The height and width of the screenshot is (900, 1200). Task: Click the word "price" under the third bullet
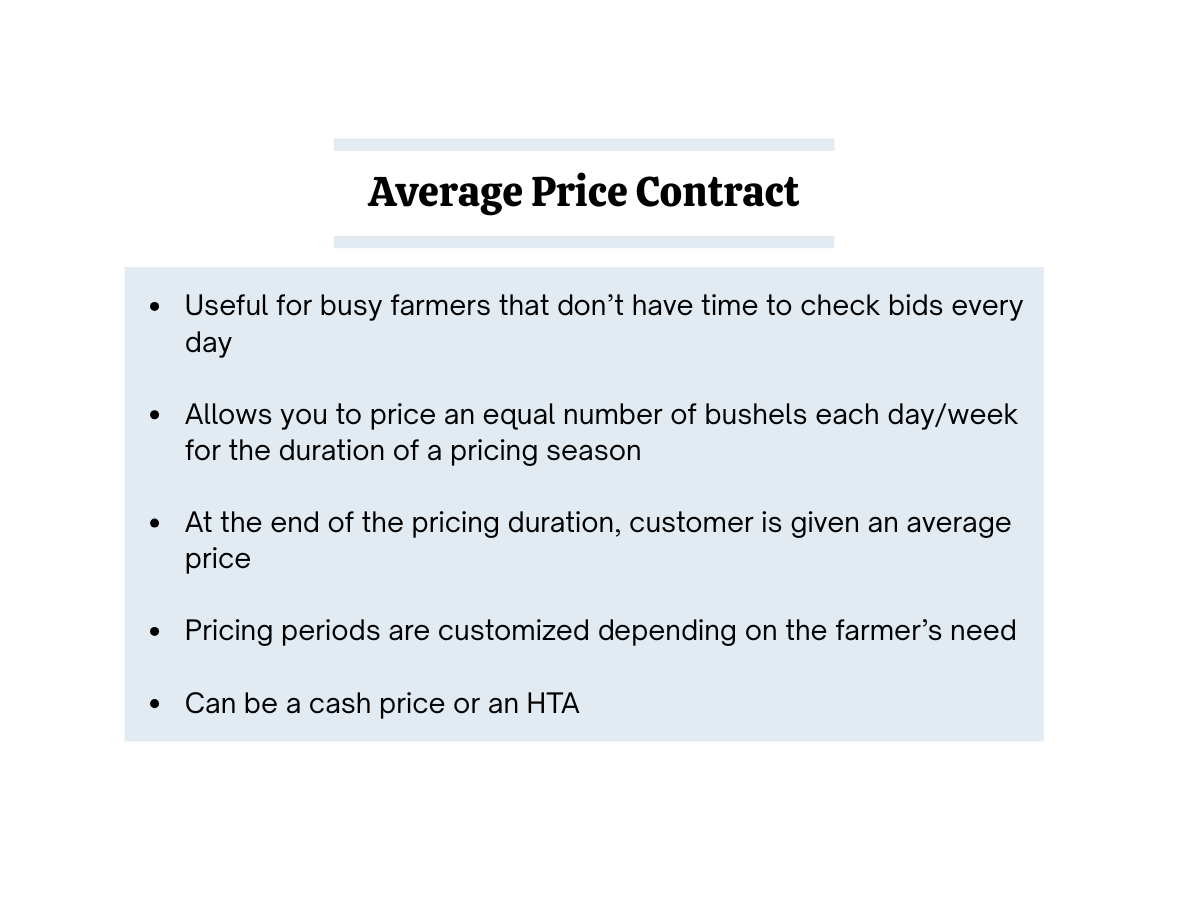217,559
